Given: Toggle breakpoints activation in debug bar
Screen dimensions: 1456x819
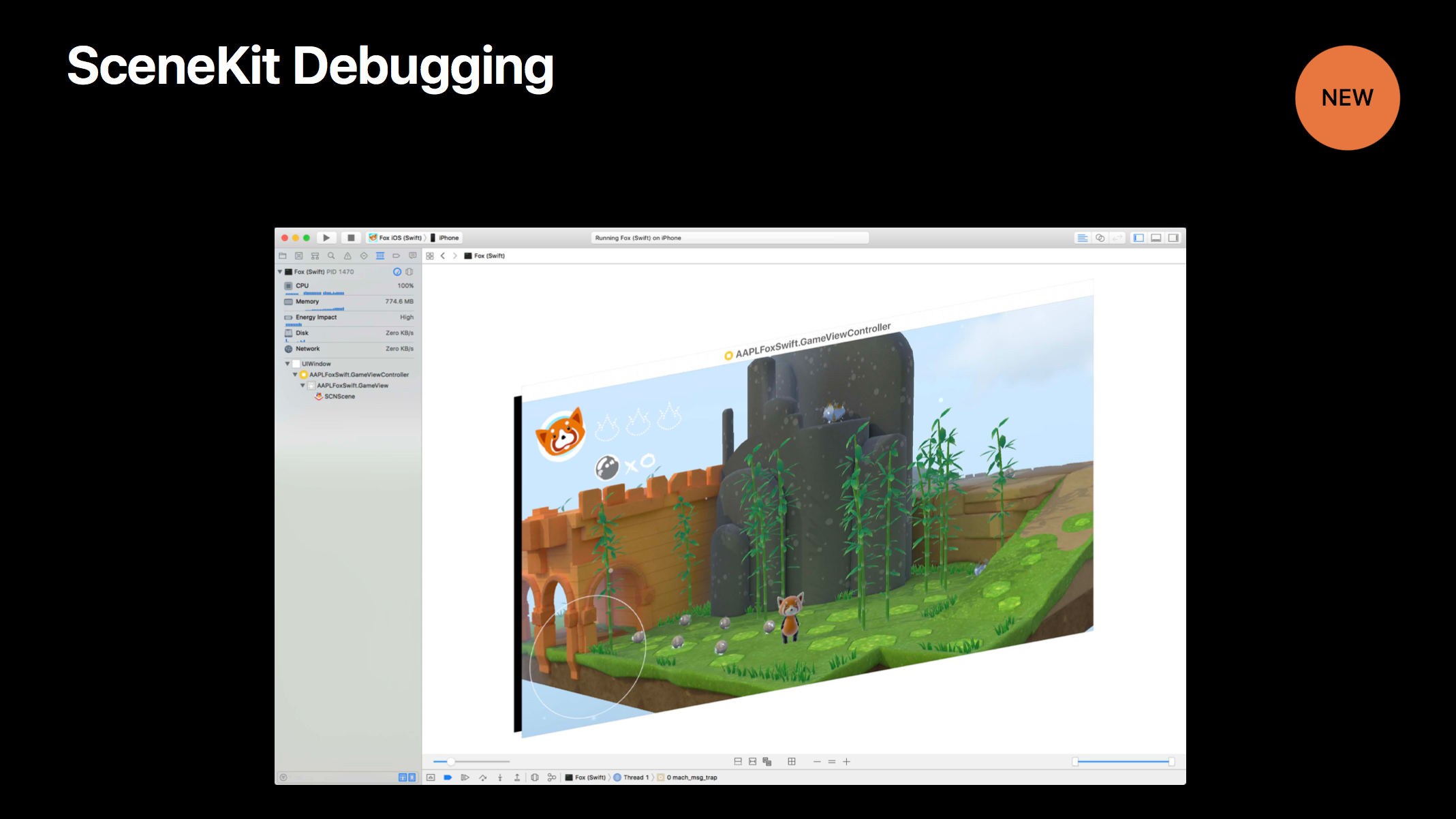Looking at the screenshot, I should tap(448, 777).
